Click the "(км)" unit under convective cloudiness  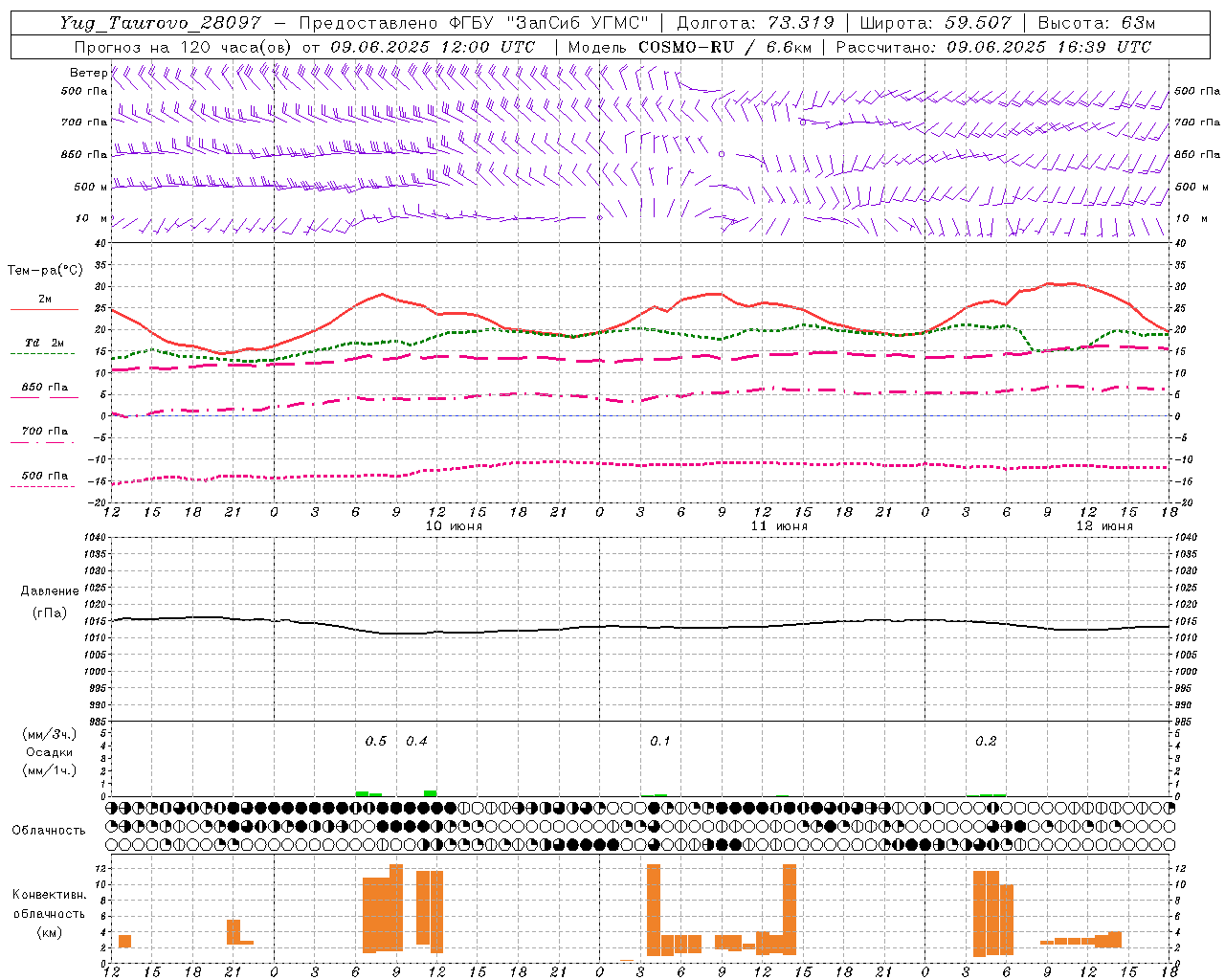click(x=49, y=931)
